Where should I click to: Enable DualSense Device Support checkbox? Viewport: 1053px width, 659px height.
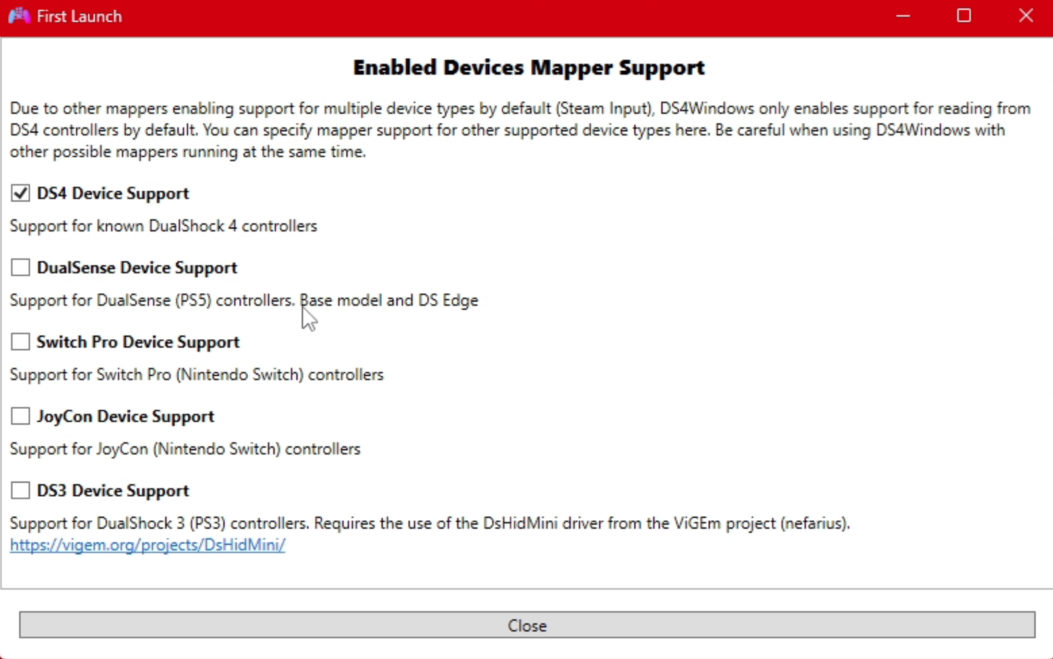20,267
